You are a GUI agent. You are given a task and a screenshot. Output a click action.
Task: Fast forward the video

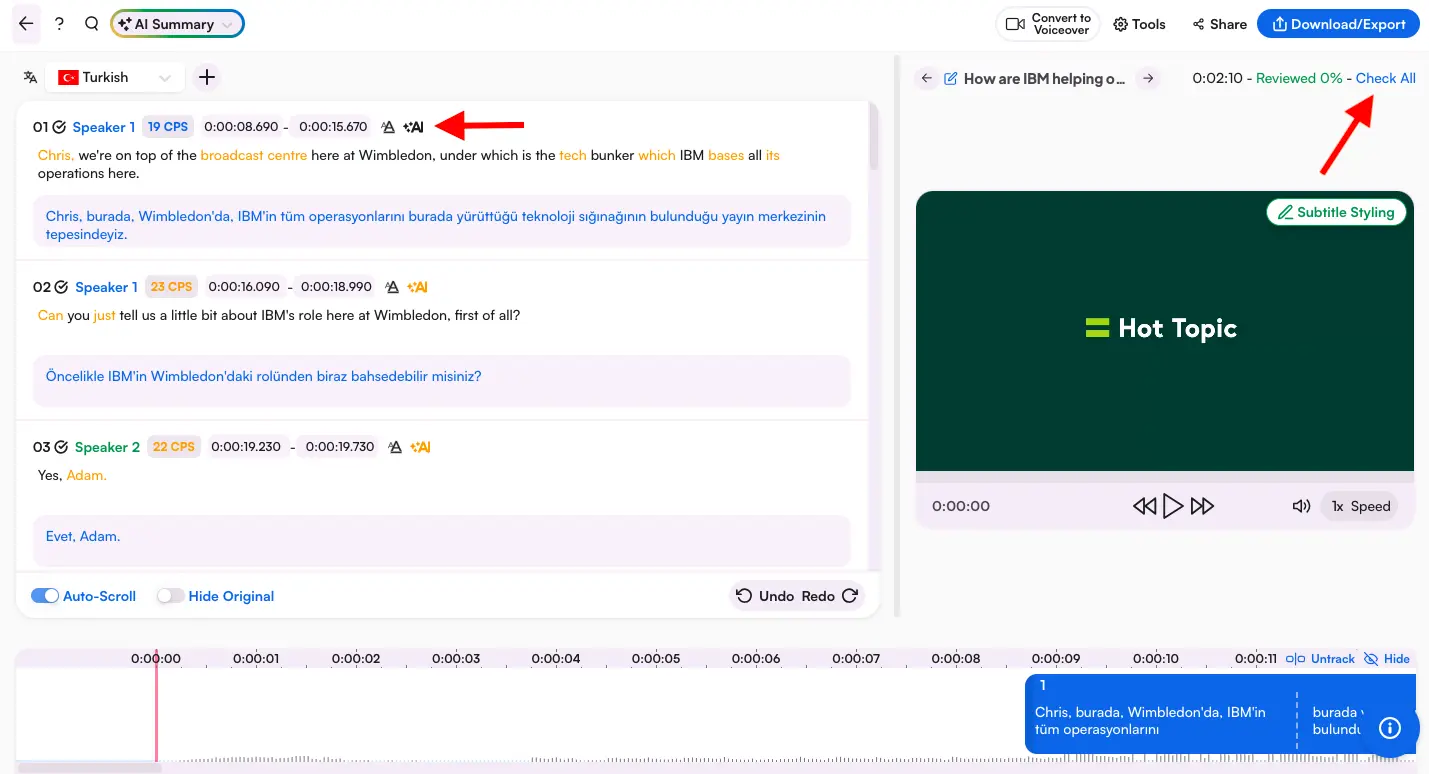tap(1202, 506)
